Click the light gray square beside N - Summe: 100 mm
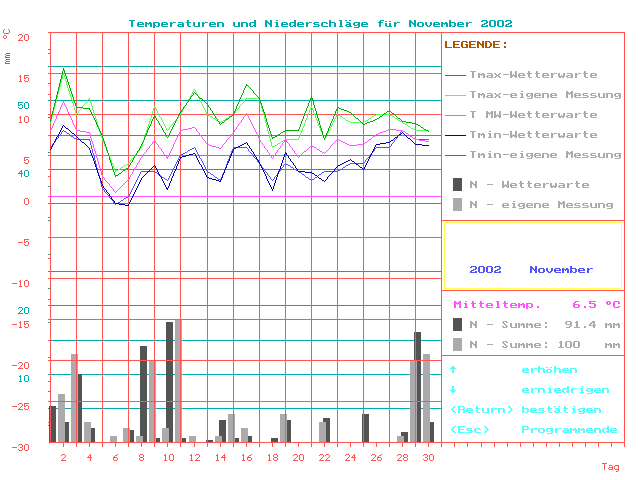Viewport: 640px width, 480px height. [457, 344]
